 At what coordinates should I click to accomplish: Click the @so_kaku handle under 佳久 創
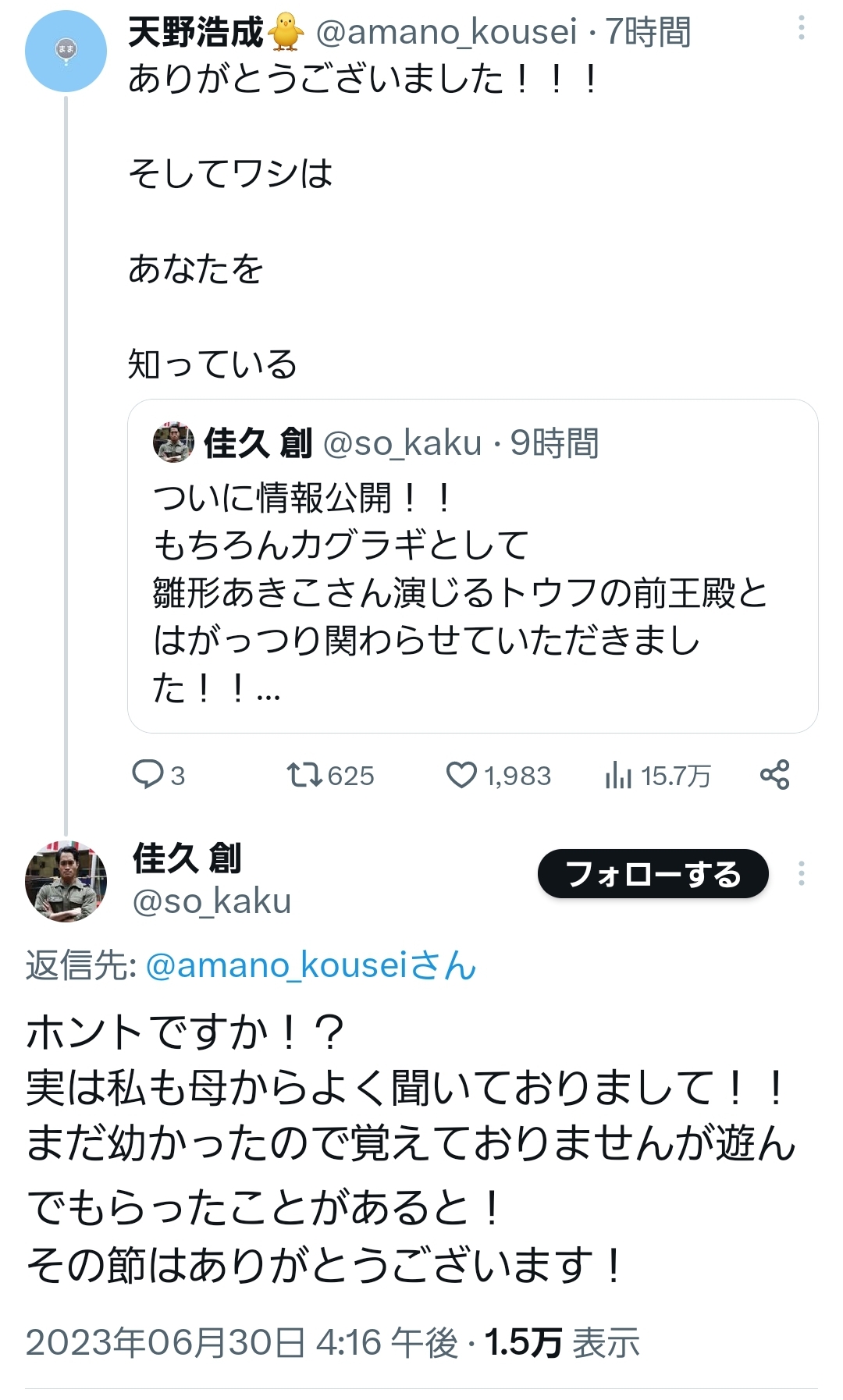click(x=212, y=901)
